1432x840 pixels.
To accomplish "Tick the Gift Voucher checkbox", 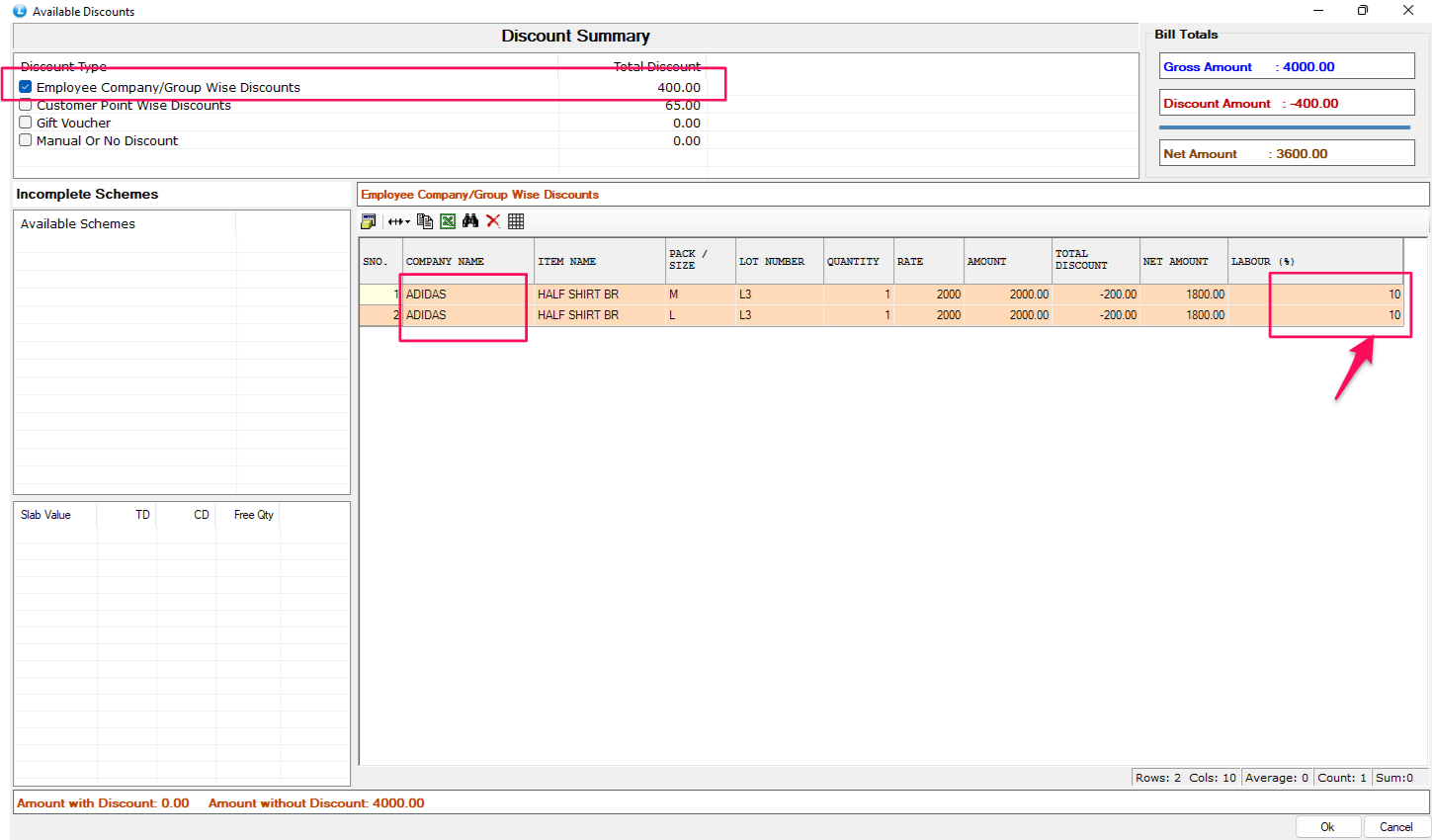I will tap(26, 123).
